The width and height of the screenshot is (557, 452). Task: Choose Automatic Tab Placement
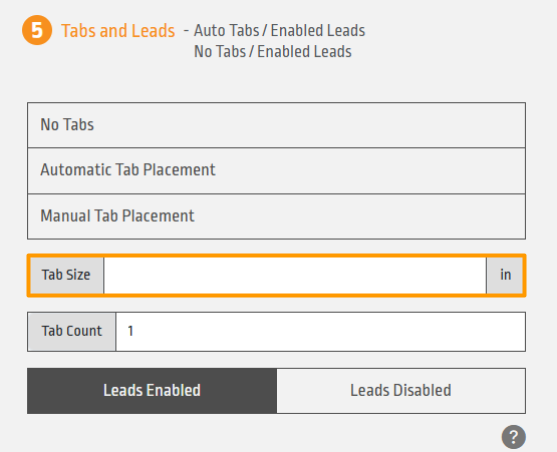[276, 171]
